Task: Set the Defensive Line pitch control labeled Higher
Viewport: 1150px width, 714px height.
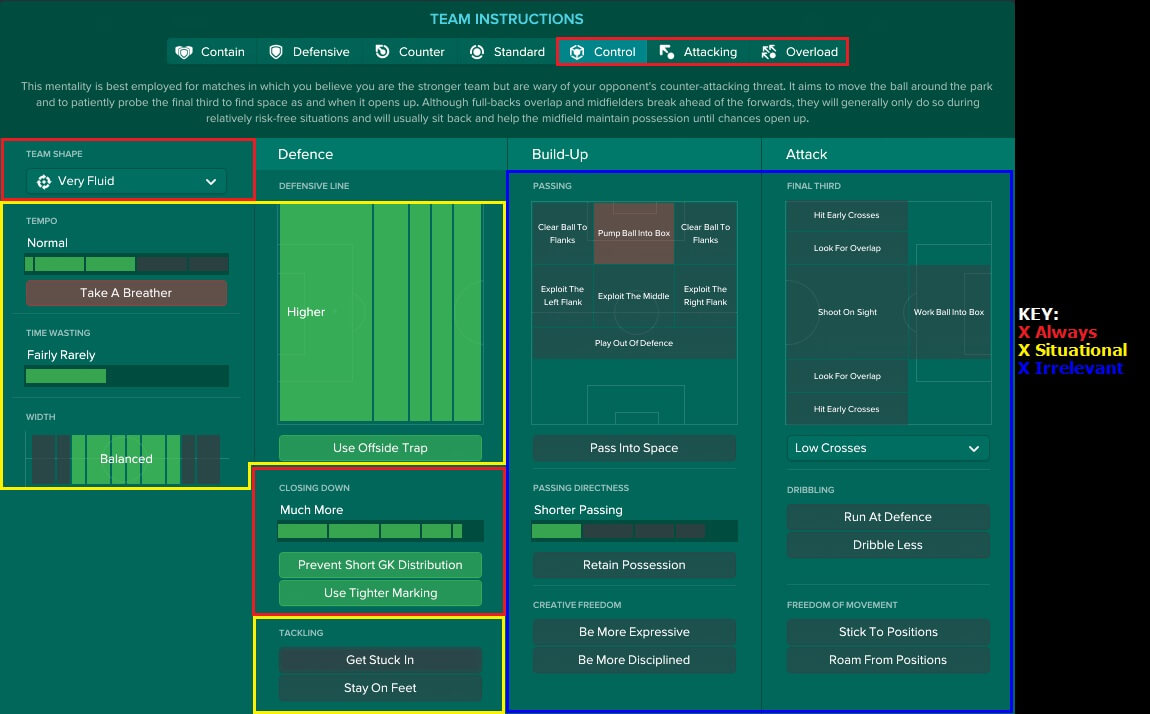Action: [x=380, y=312]
